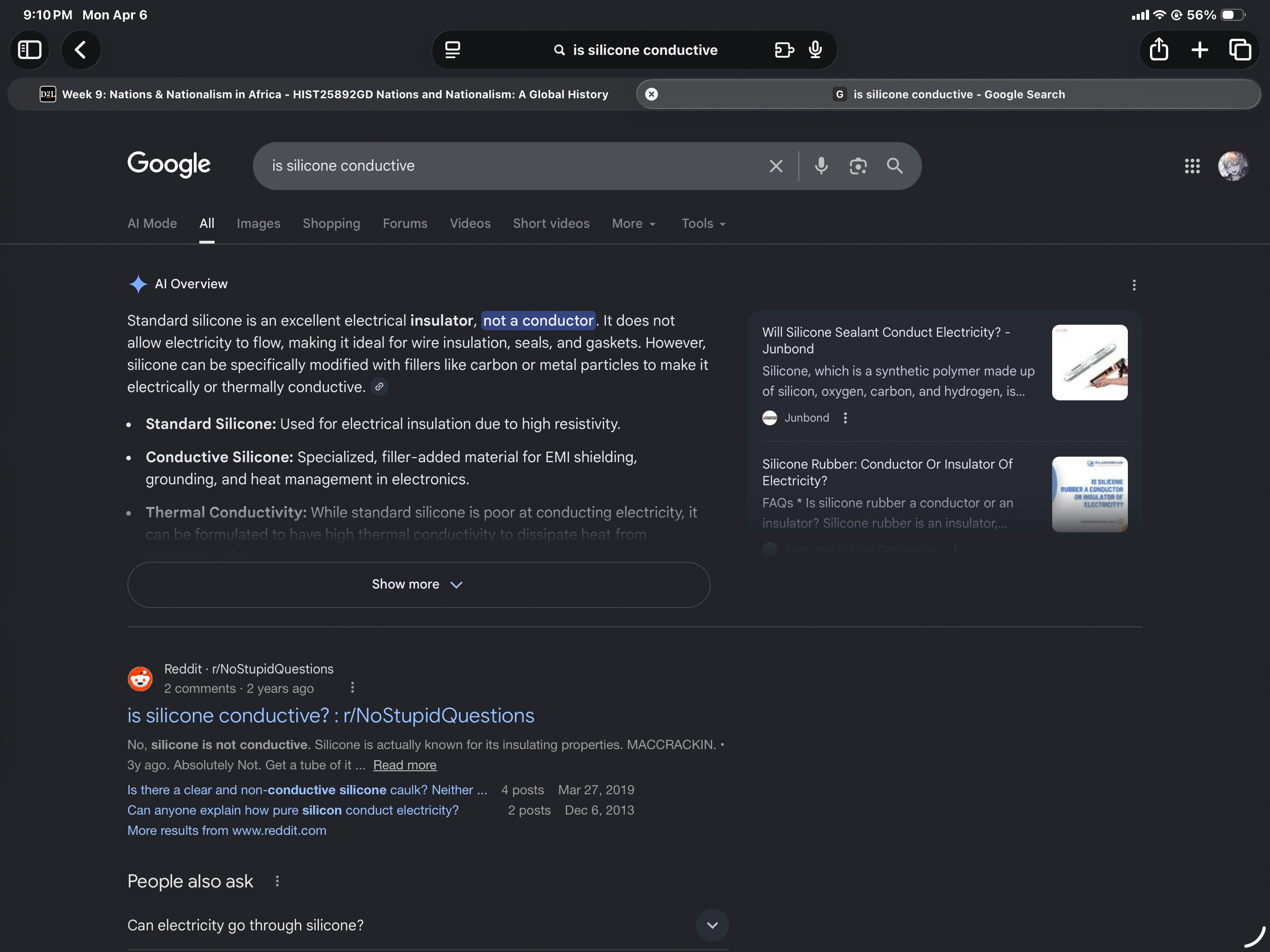This screenshot has height=952, width=1270.
Task: Open the Week 9 Nations & Nationalism tab
Action: [324, 94]
